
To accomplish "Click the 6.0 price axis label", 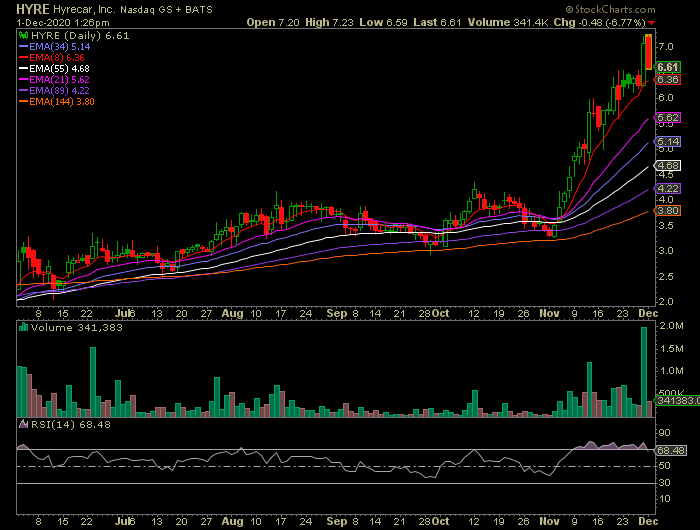I will (x=666, y=98).
